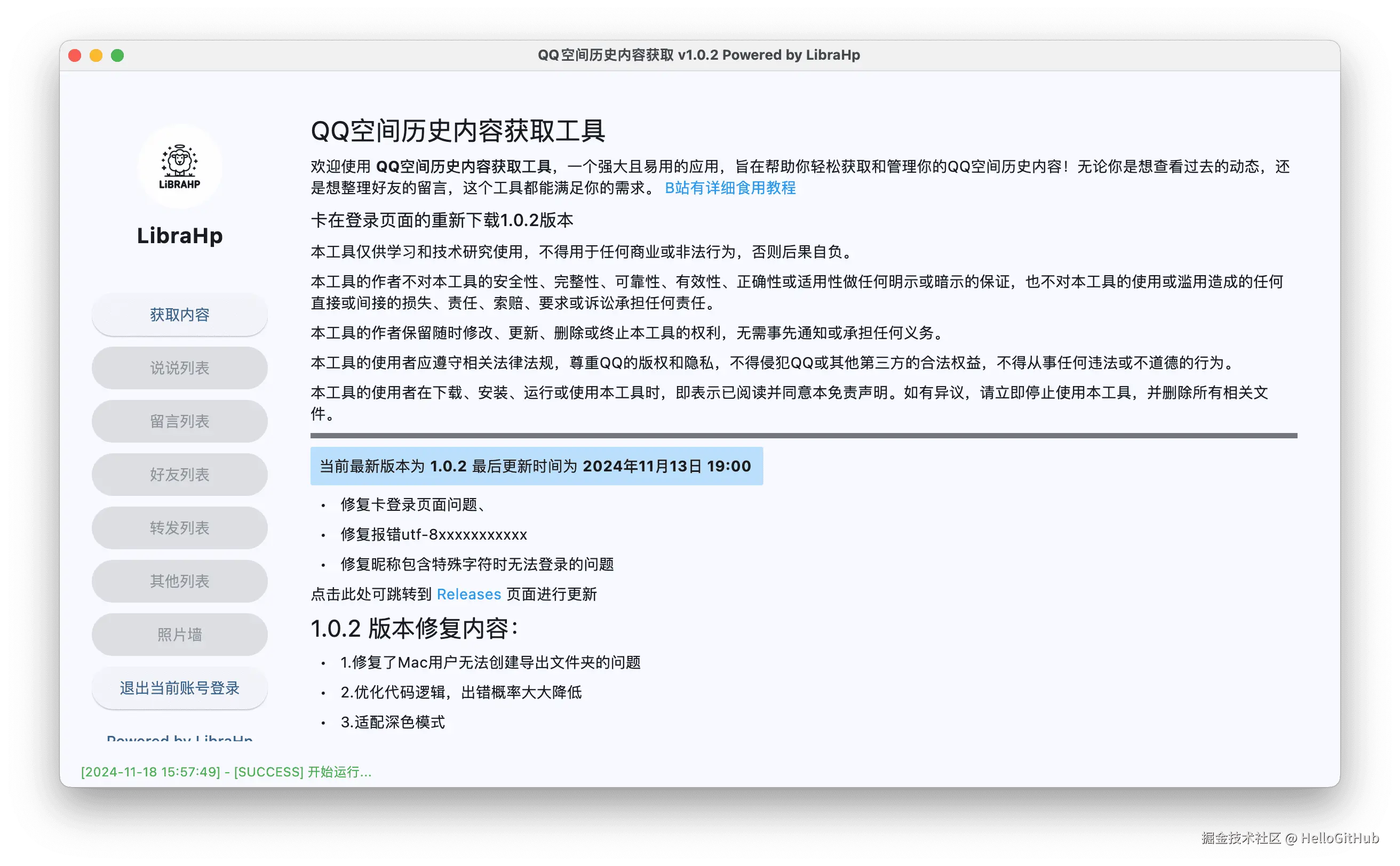Open the 留言列表 sidebar item
Screen dimensions: 1400x866
[179, 421]
